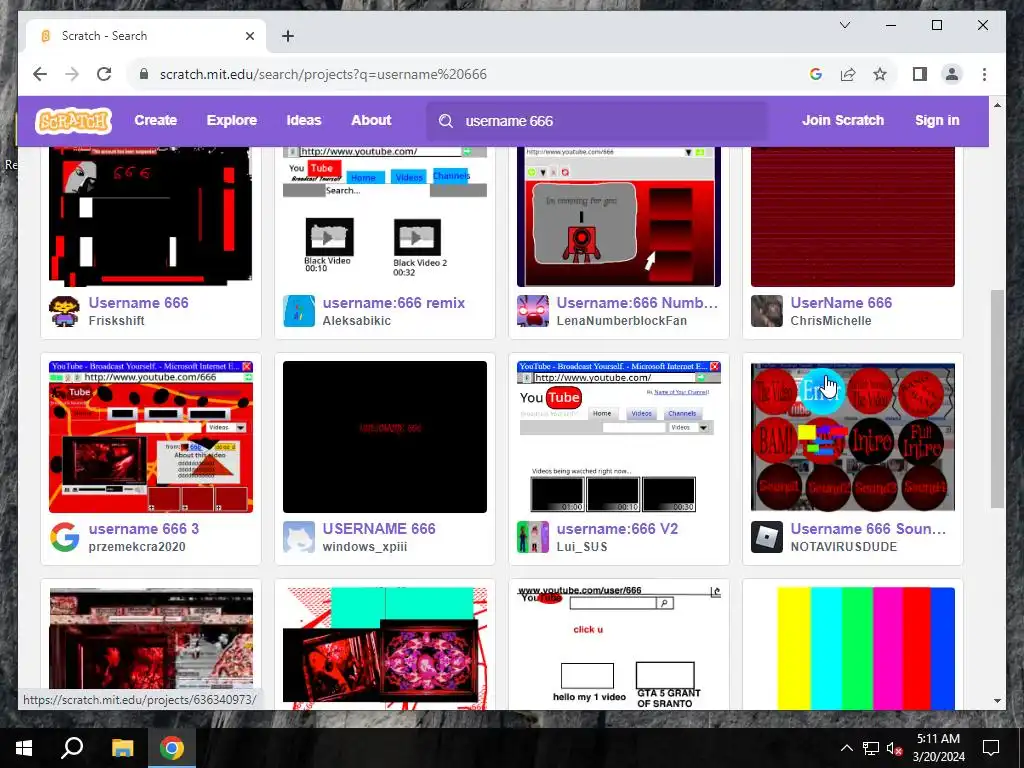
Task: Open a new tab
Action: click(x=288, y=36)
